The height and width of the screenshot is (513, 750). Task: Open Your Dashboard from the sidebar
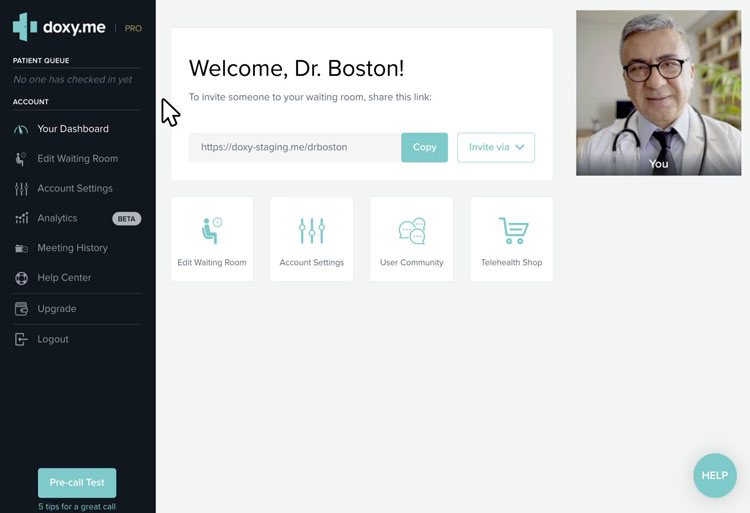[x=73, y=129]
